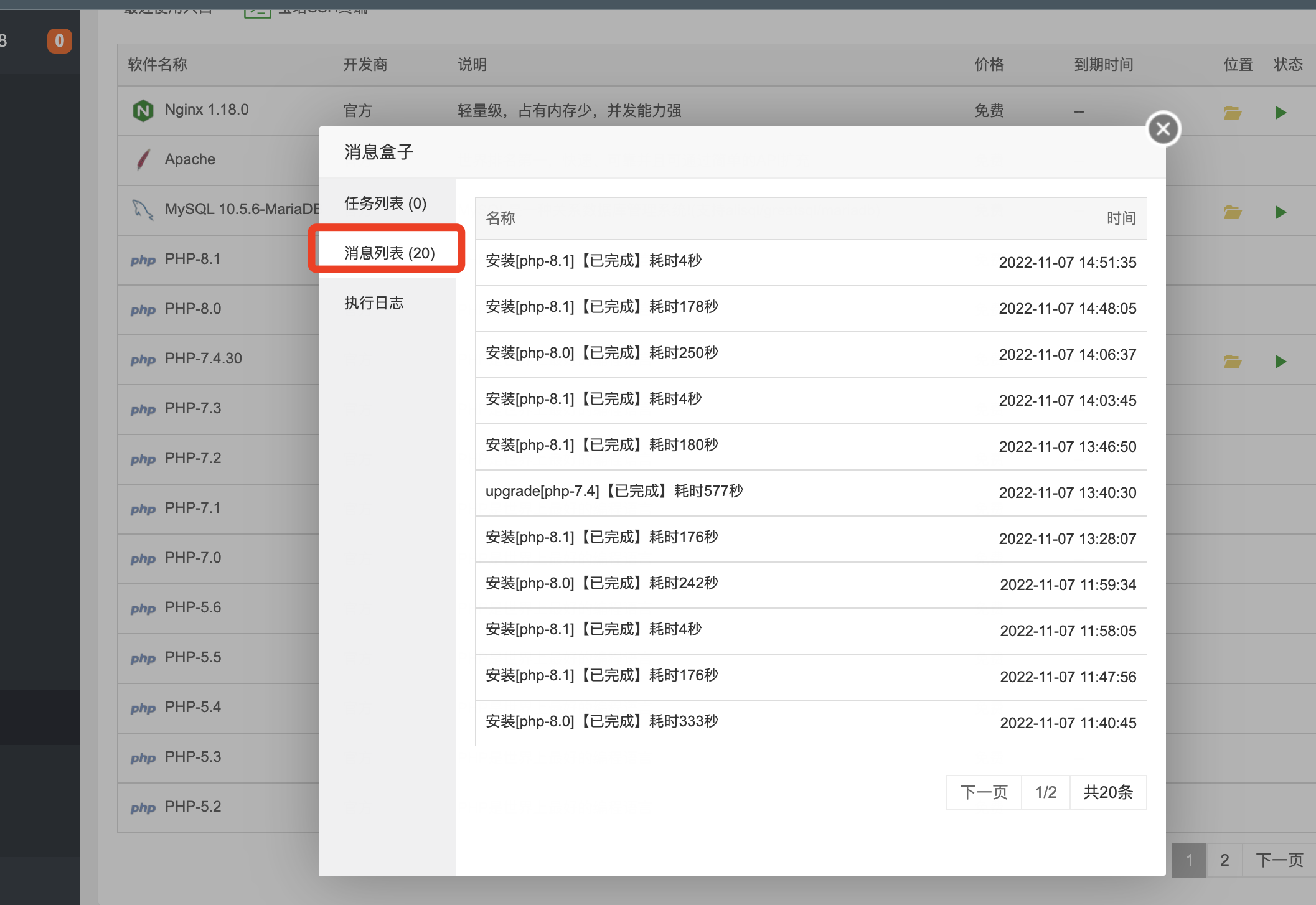The width and height of the screenshot is (1316, 905).
Task: Click the php icon beside PHP-7.4.30
Action: (143, 360)
